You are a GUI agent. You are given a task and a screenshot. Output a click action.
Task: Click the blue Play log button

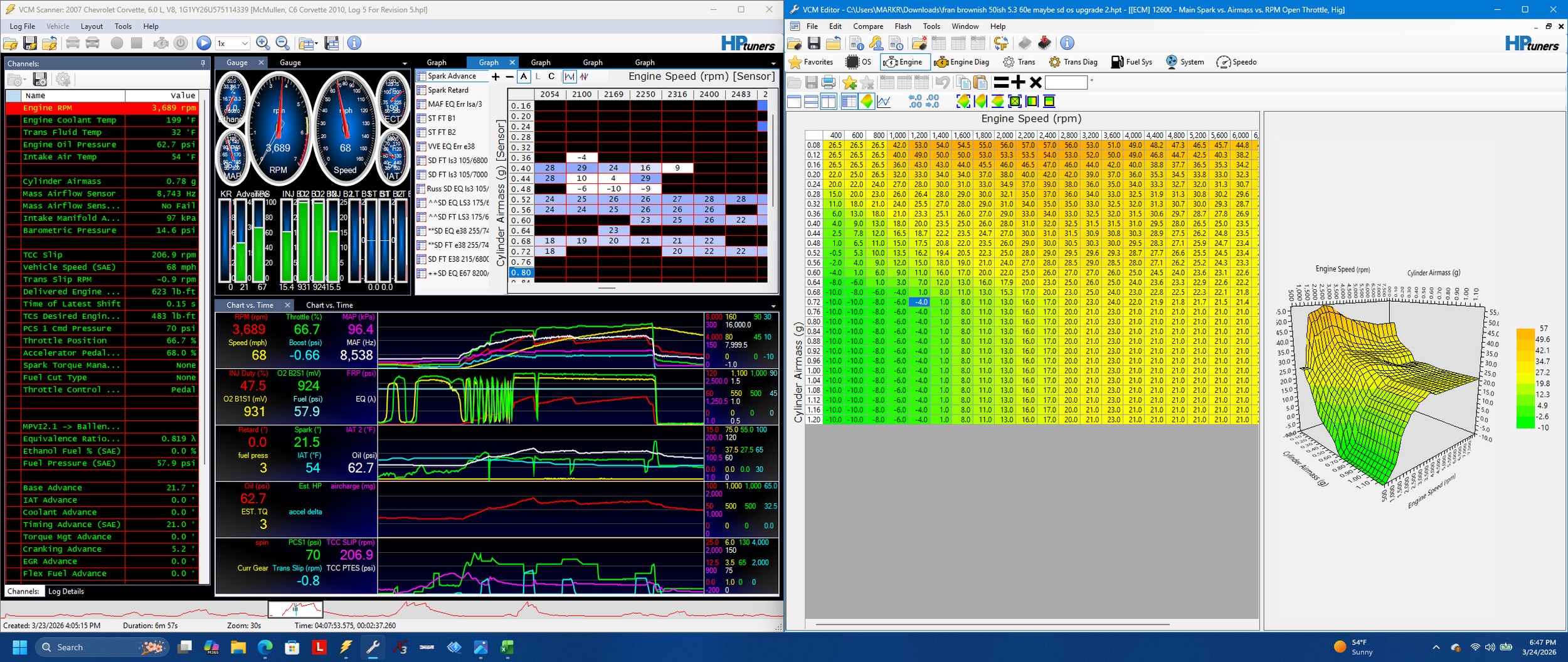coord(204,43)
